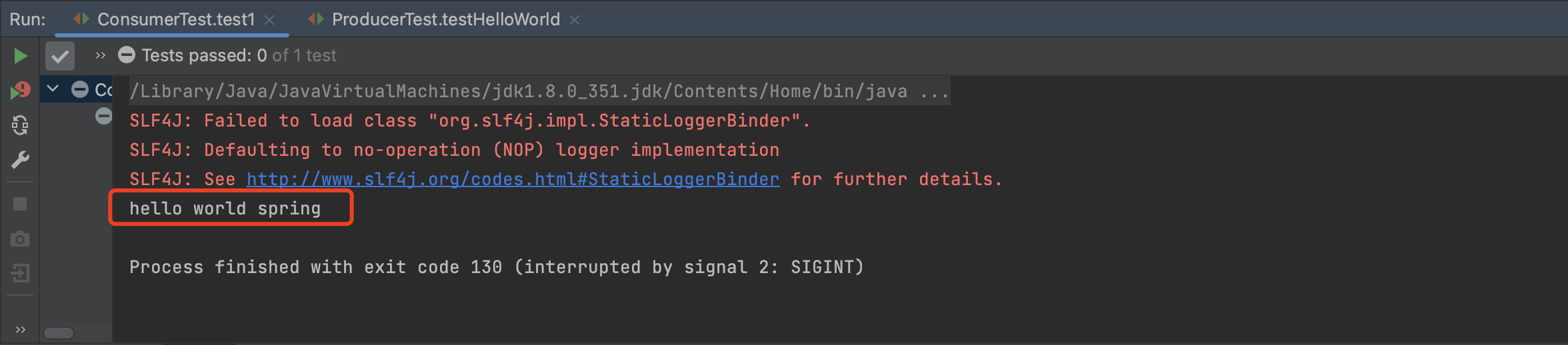Click the Exit icon in left toolbar
The width and height of the screenshot is (1568, 345).
[x=21, y=273]
